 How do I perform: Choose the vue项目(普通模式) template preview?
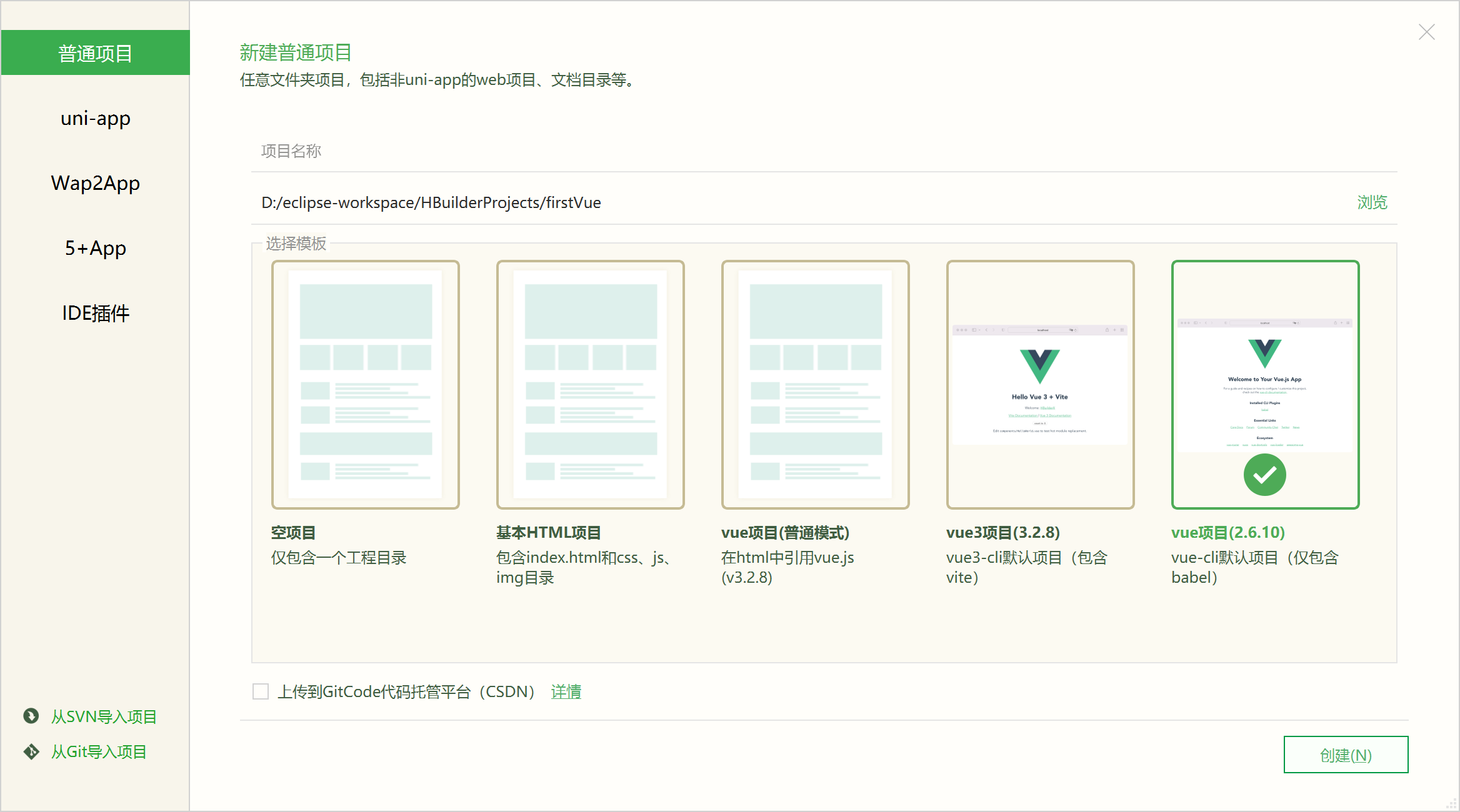pos(815,384)
